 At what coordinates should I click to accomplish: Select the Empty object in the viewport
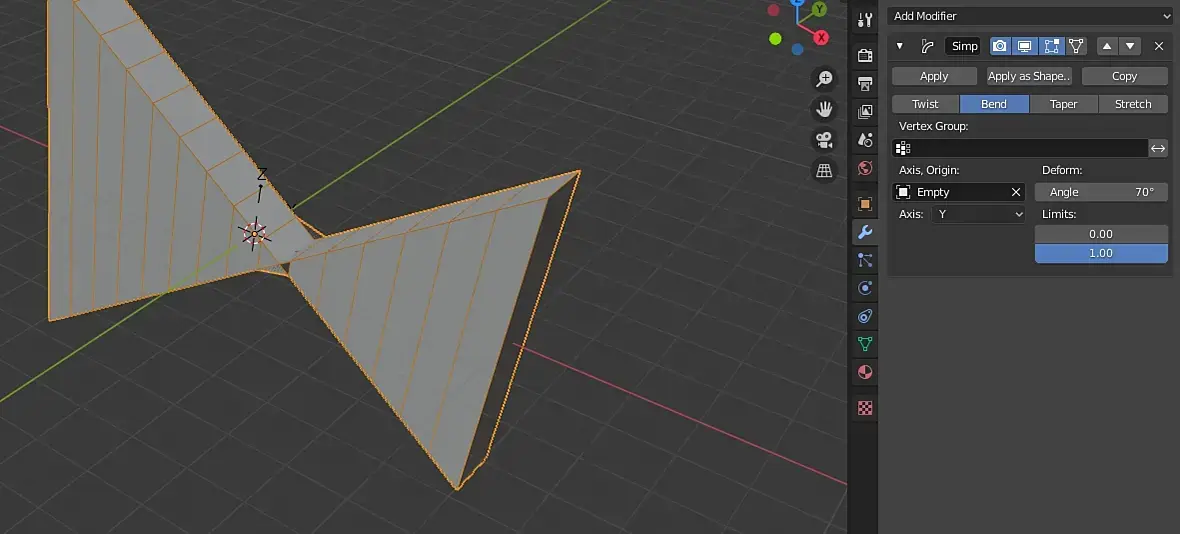[x=254, y=234]
